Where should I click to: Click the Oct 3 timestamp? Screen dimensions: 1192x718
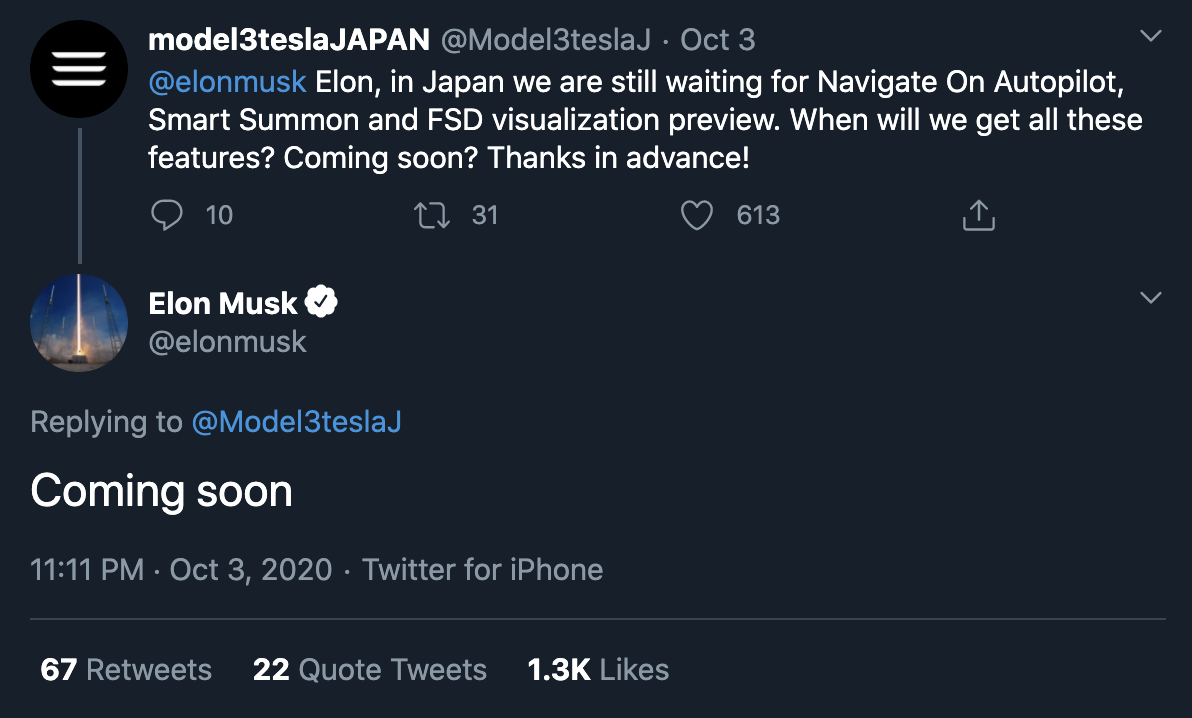718,40
